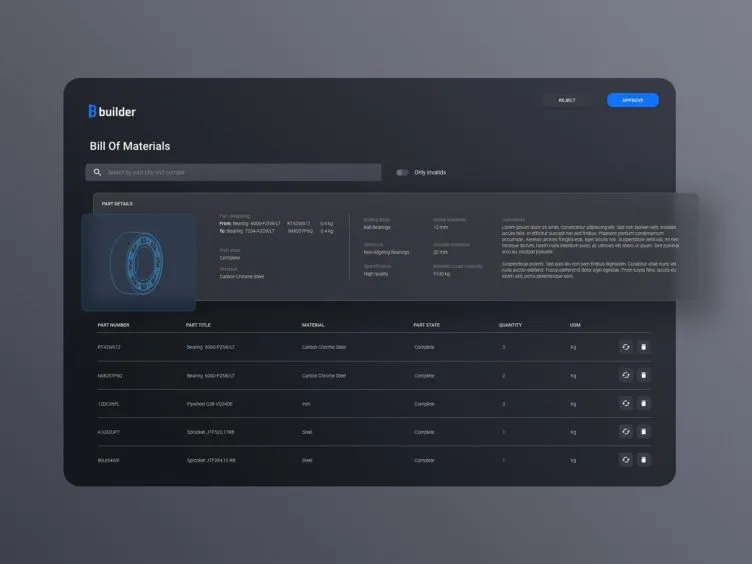Viewport: 752px width, 564px height.
Task: Select the Flywheel part title cell
Action: (x=210, y=404)
